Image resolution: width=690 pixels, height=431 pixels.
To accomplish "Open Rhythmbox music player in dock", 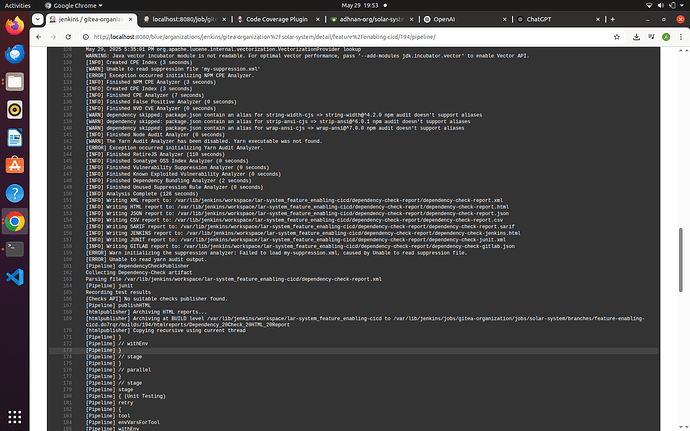I will coord(15,110).
